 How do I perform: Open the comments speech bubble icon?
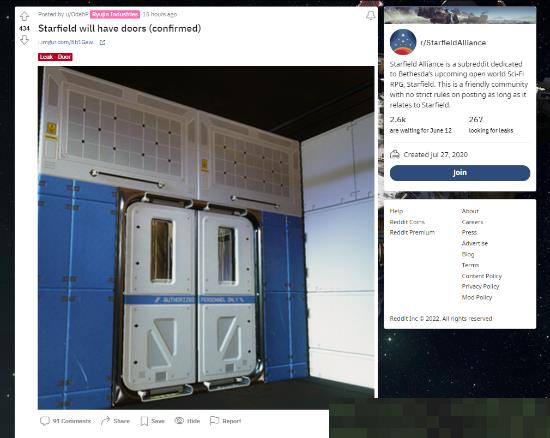tap(45, 420)
